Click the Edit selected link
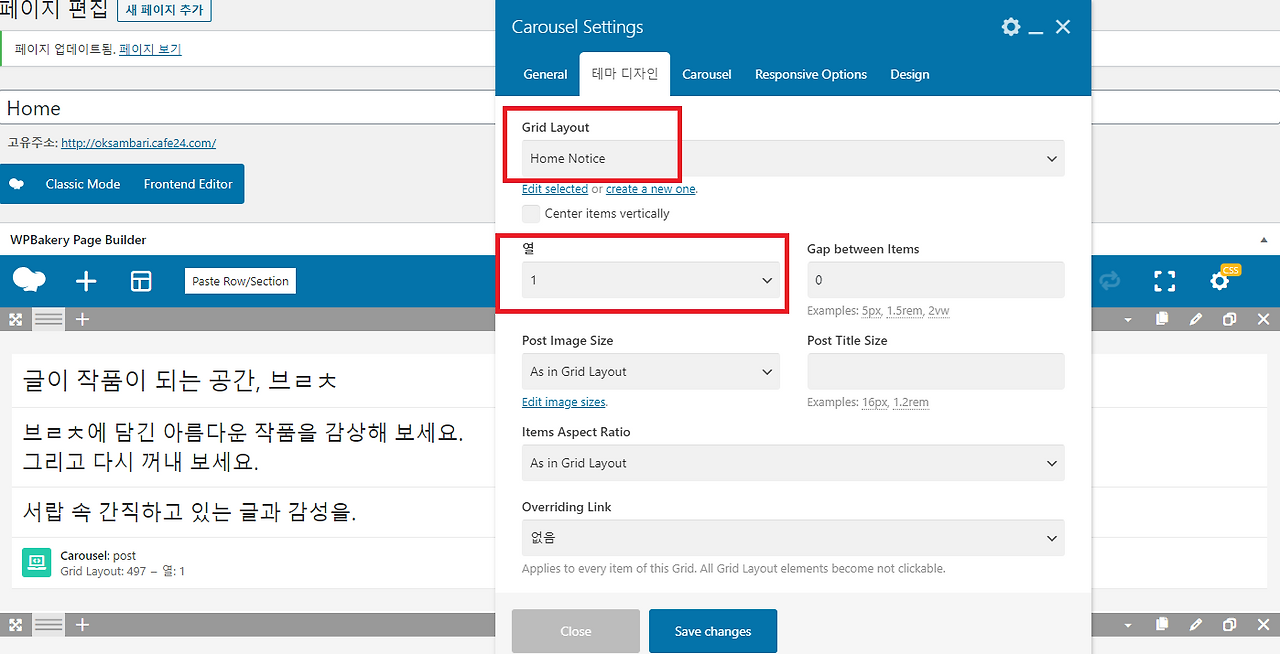 555,189
